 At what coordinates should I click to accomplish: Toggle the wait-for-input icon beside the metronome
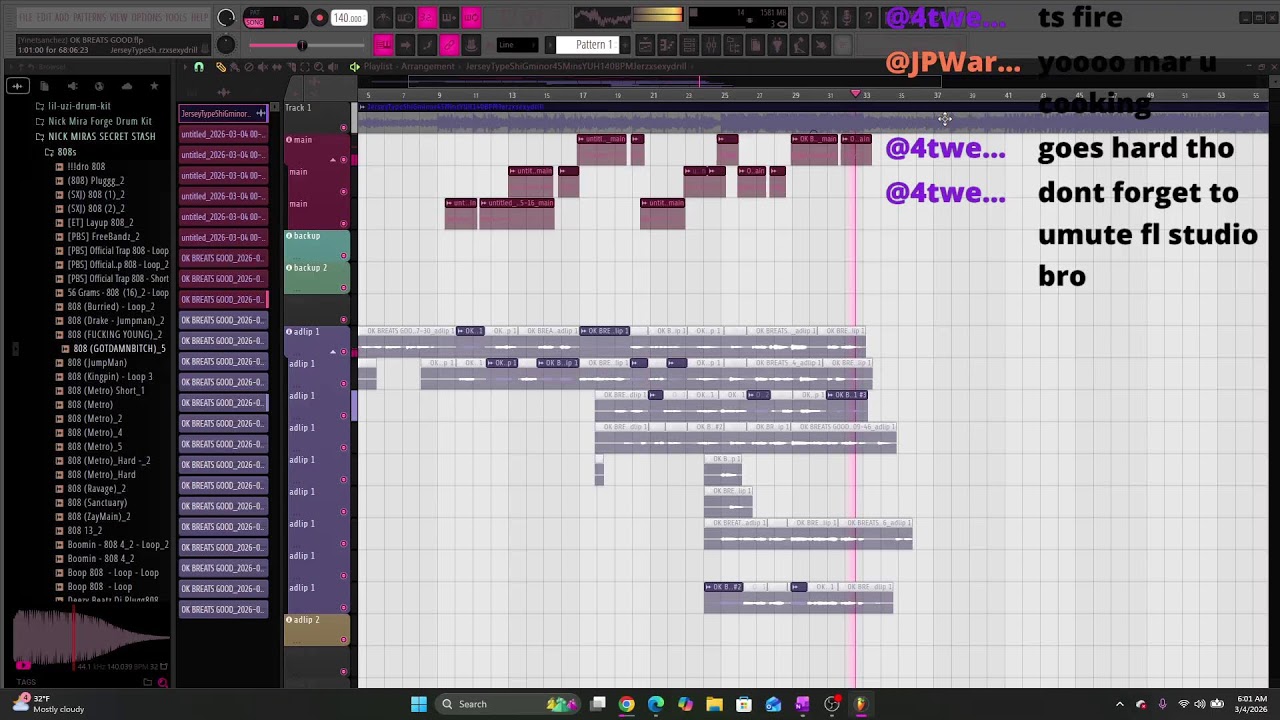(x=405, y=18)
